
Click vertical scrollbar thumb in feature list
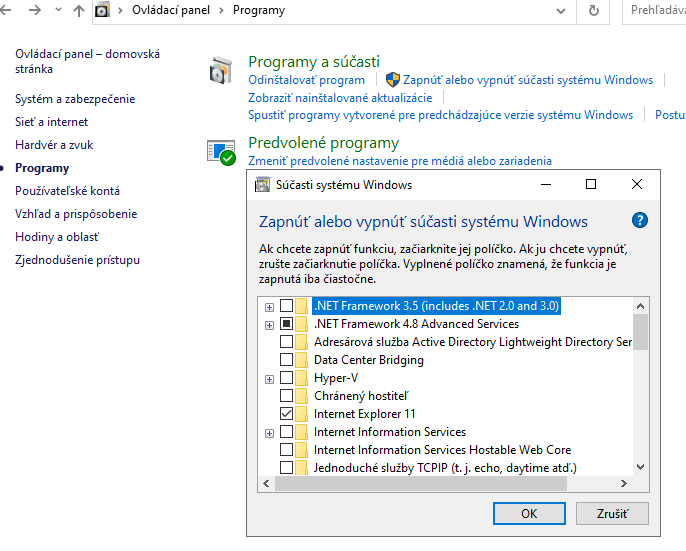(640, 332)
